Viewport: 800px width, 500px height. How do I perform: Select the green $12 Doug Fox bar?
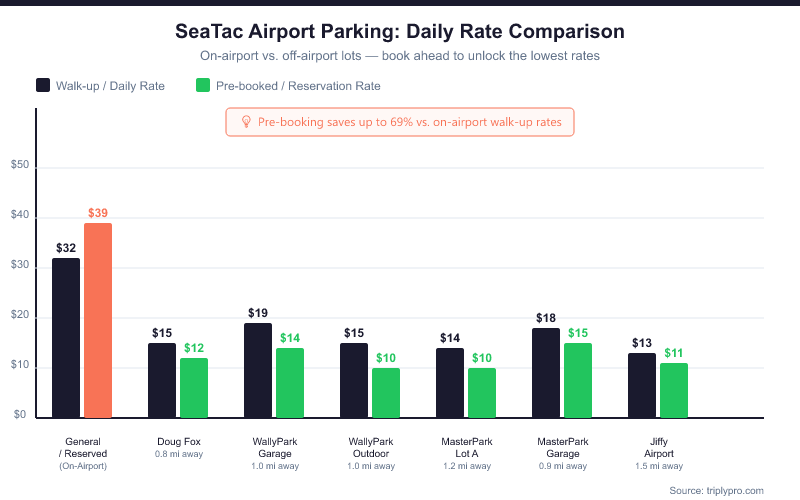coord(194,387)
